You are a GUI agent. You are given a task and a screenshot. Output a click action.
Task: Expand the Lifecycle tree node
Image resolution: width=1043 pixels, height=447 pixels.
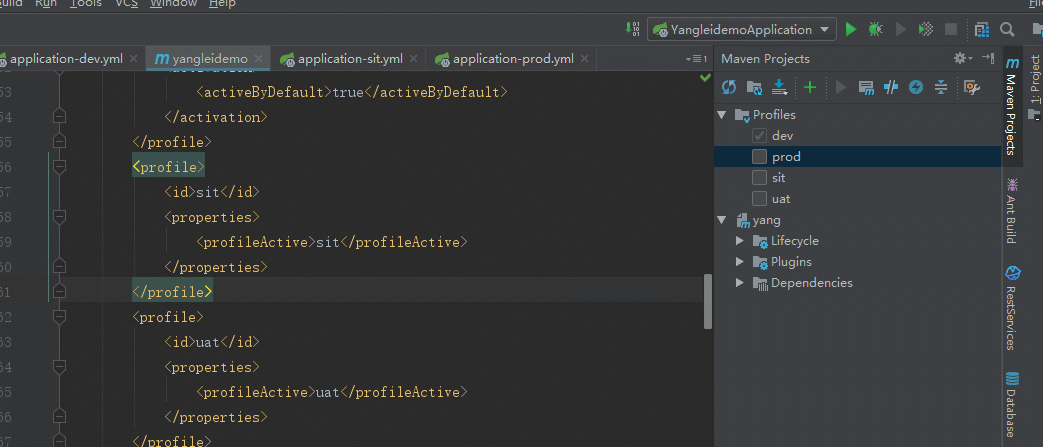click(x=740, y=241)
